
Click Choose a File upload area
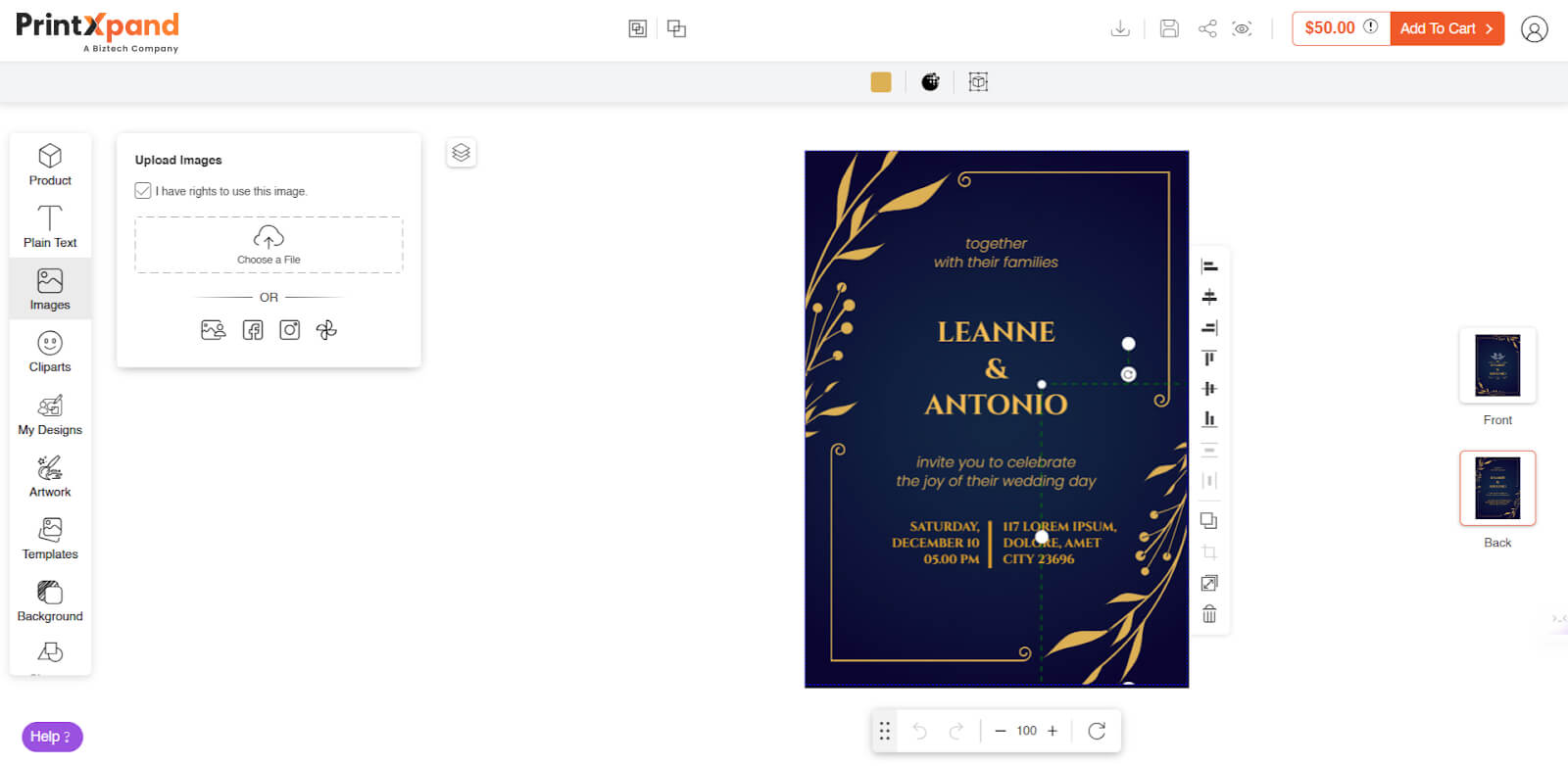click(269, 245)
